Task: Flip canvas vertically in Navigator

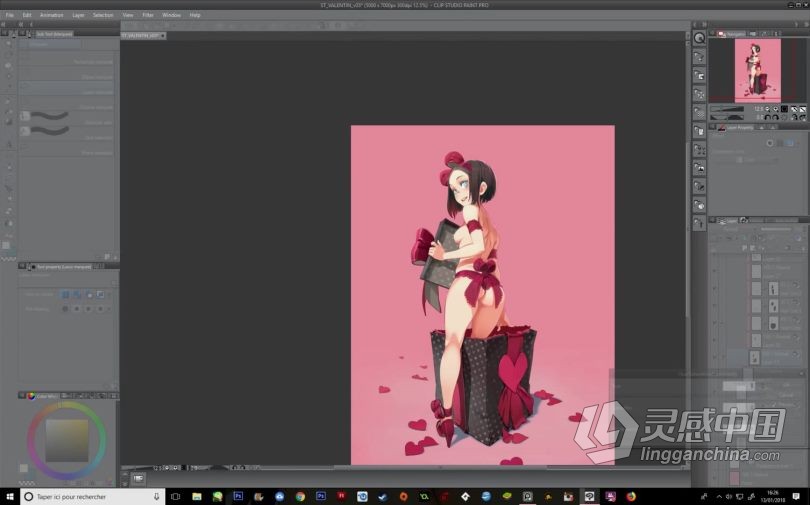Action: pyautogui.click(x=803, y=117)
